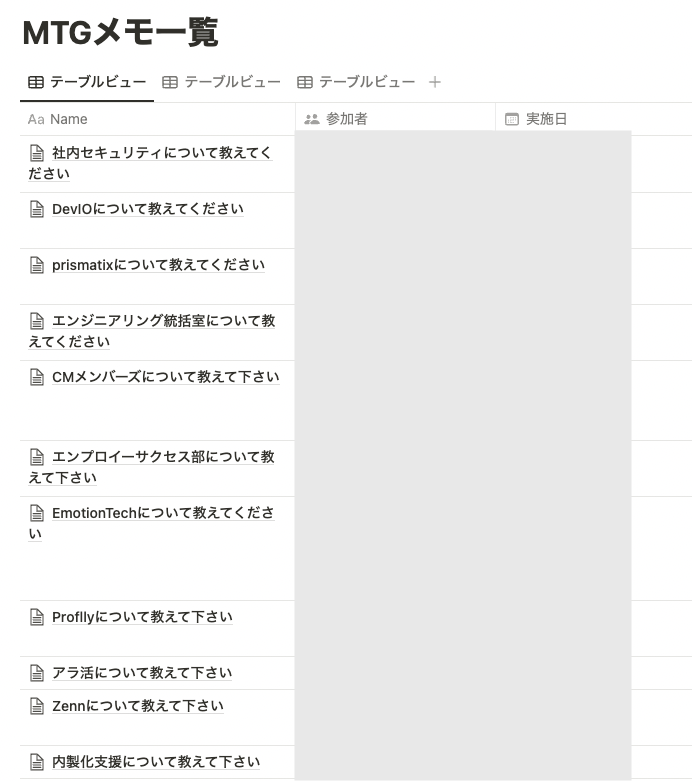
Task: Click page icon beside Zenn row
Action: coord(37,706)
